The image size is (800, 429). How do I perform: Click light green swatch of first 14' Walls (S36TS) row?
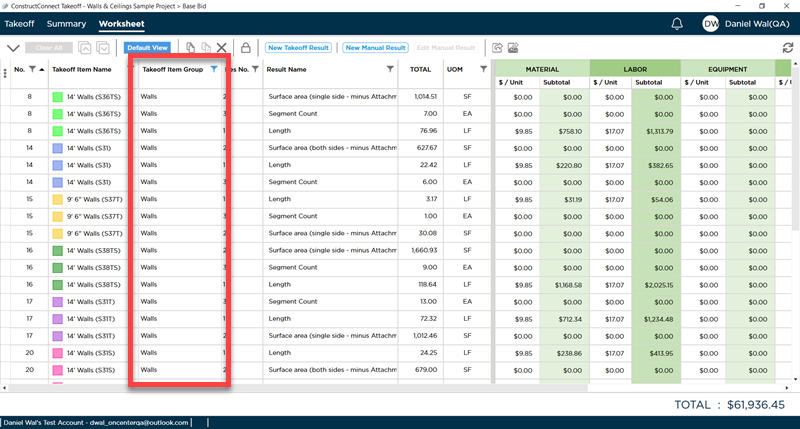coord(58,97)
